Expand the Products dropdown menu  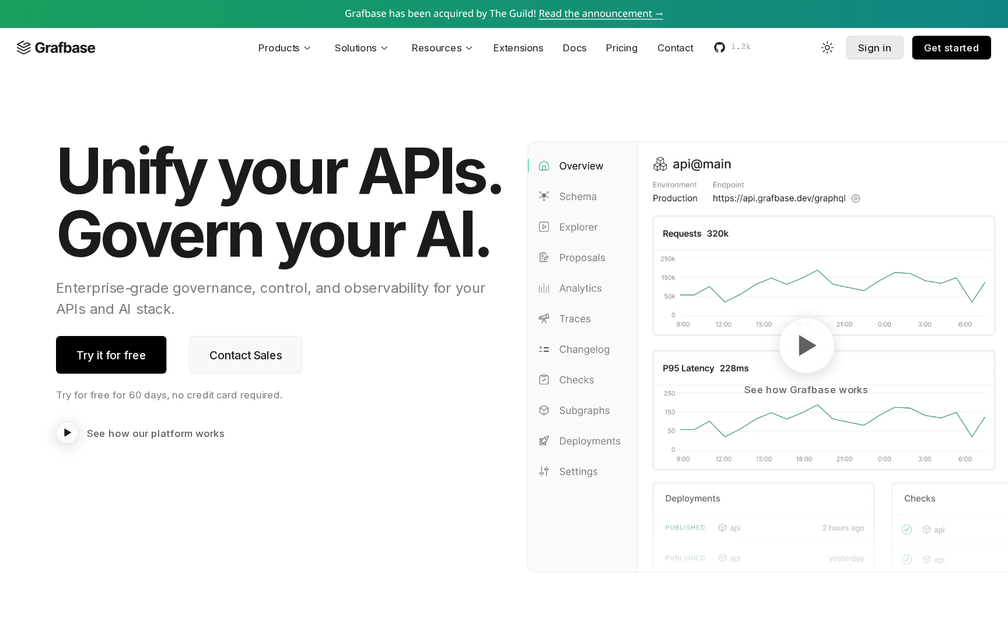[284, 48]
